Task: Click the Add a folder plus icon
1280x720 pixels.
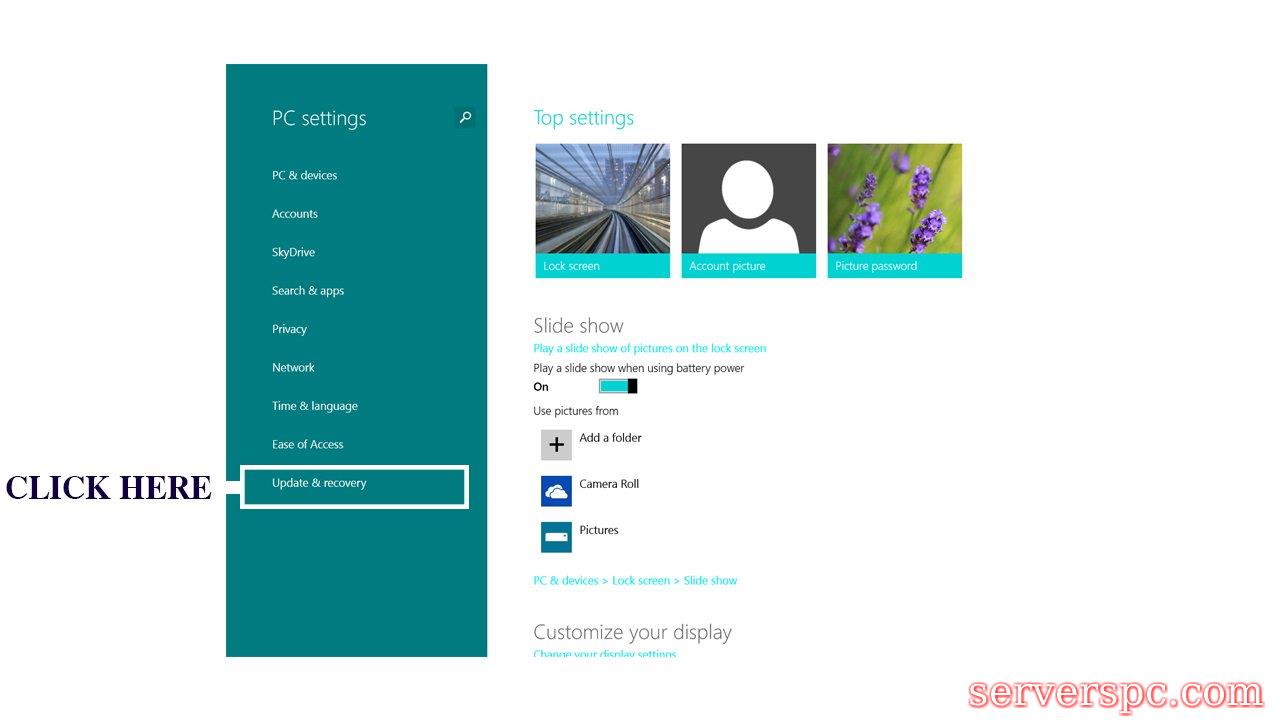Action: click(556, 445)
